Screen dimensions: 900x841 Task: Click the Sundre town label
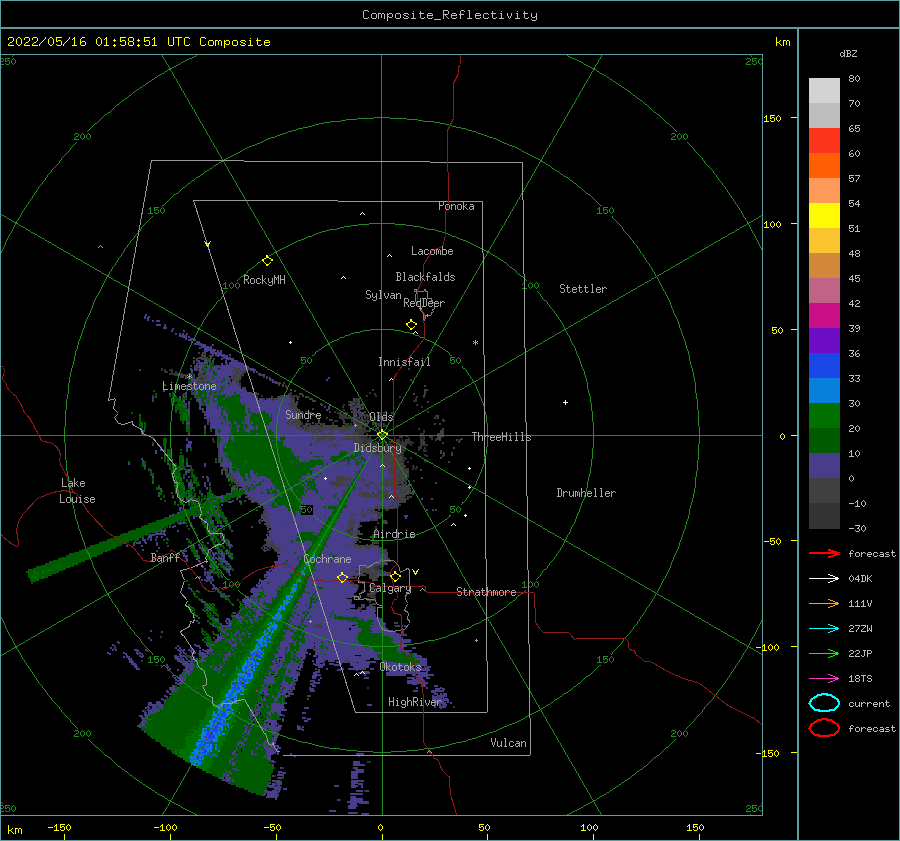tap(303, 414)
